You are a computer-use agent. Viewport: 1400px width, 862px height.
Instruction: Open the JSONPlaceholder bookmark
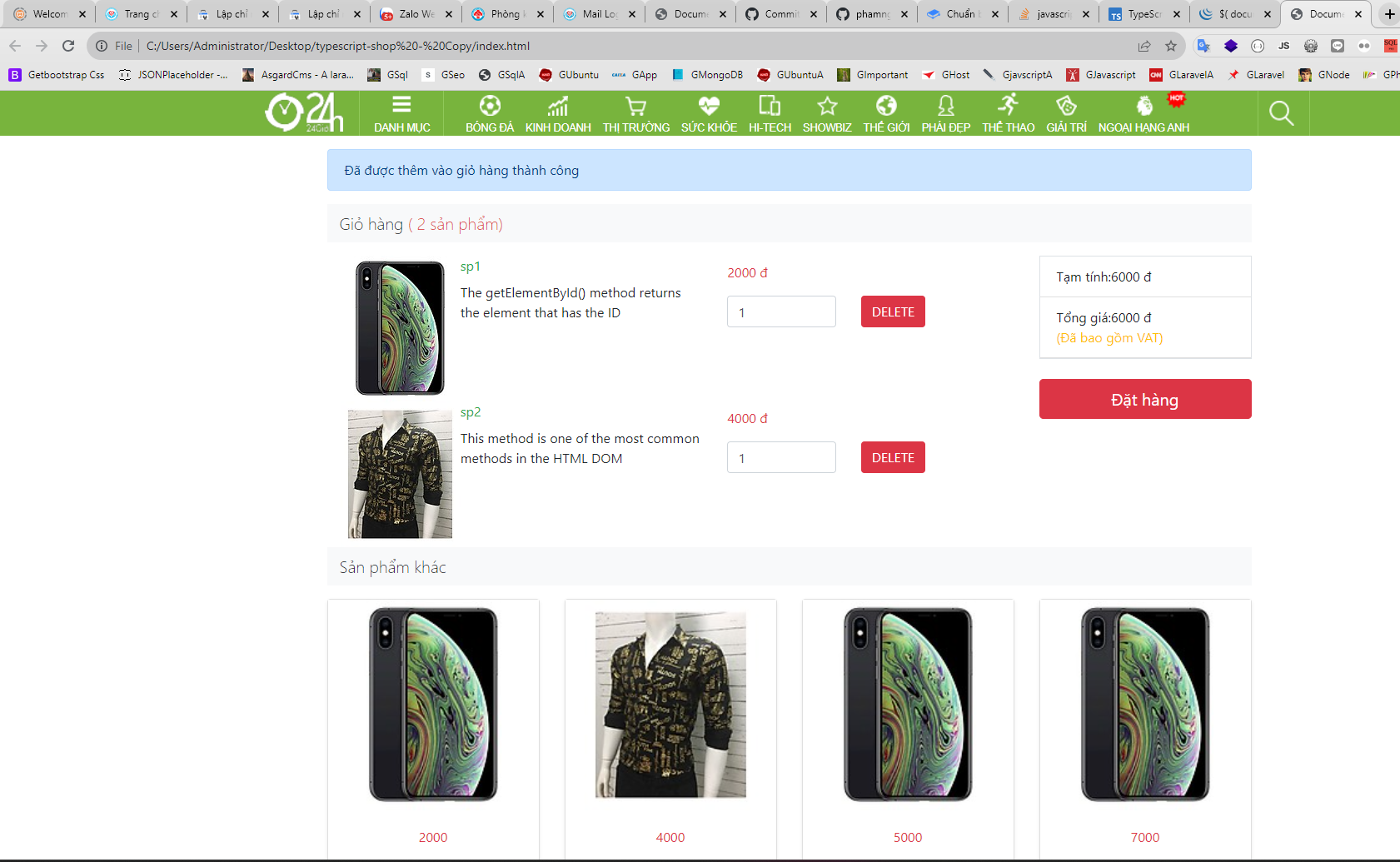[173, 75]
